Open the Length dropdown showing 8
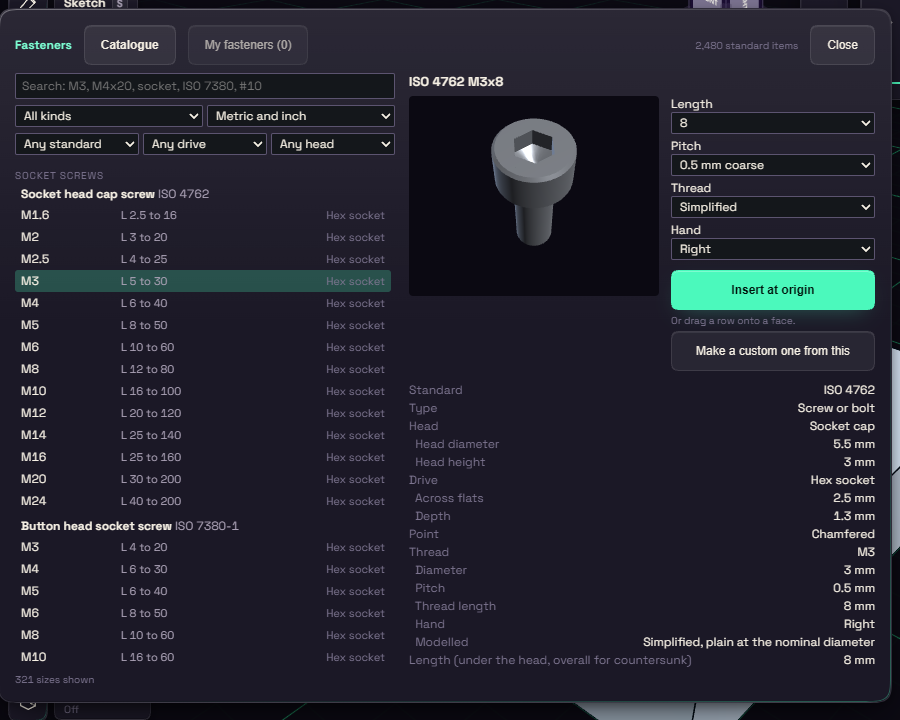The image size is (900, 720). tap(773, 123)
